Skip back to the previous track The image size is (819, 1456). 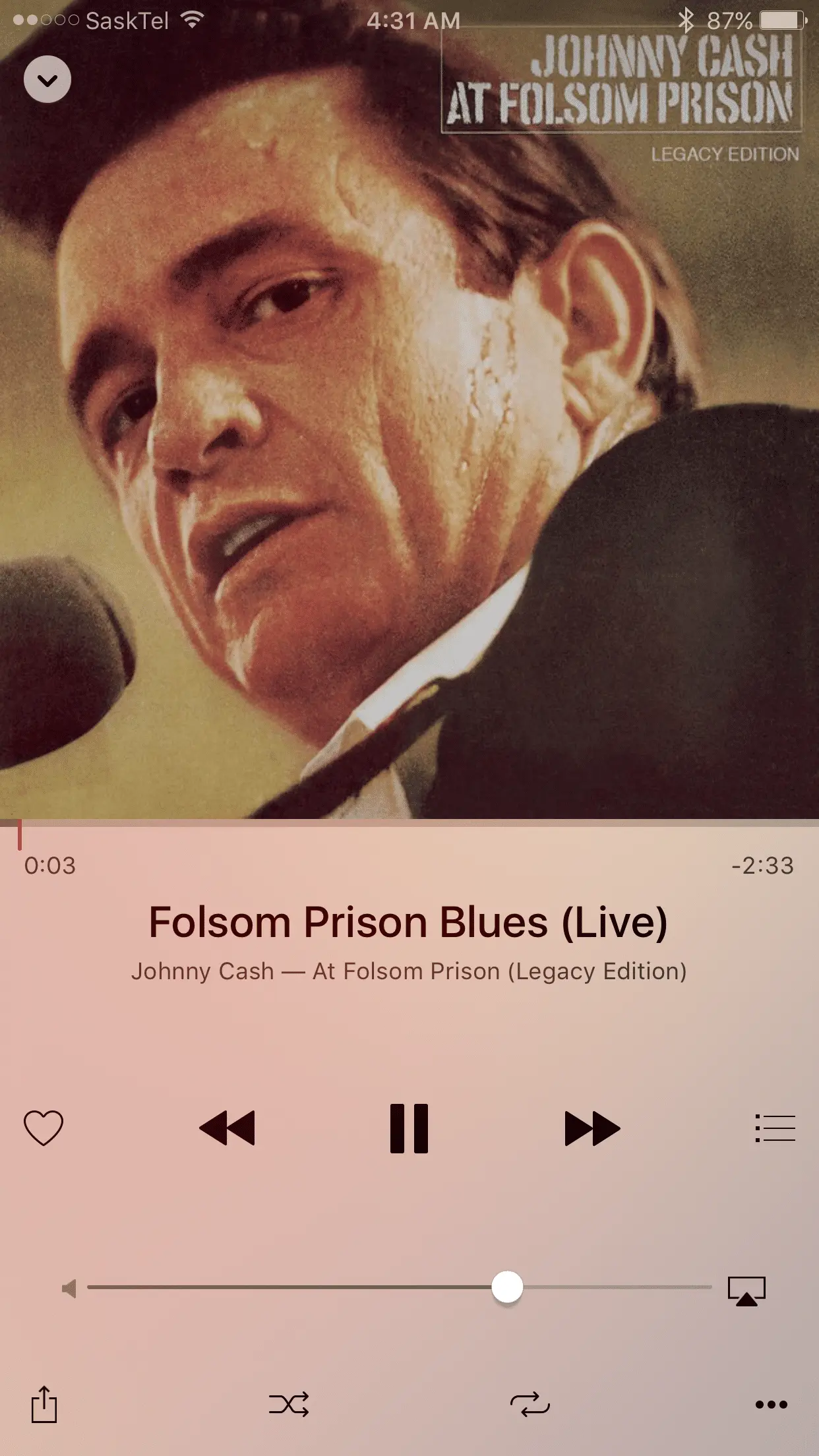pos(227,1128)
